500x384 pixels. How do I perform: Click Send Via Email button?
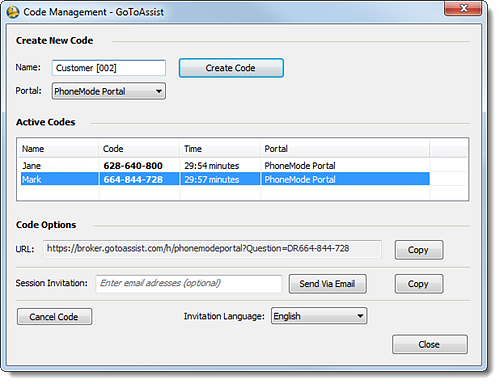328,284
